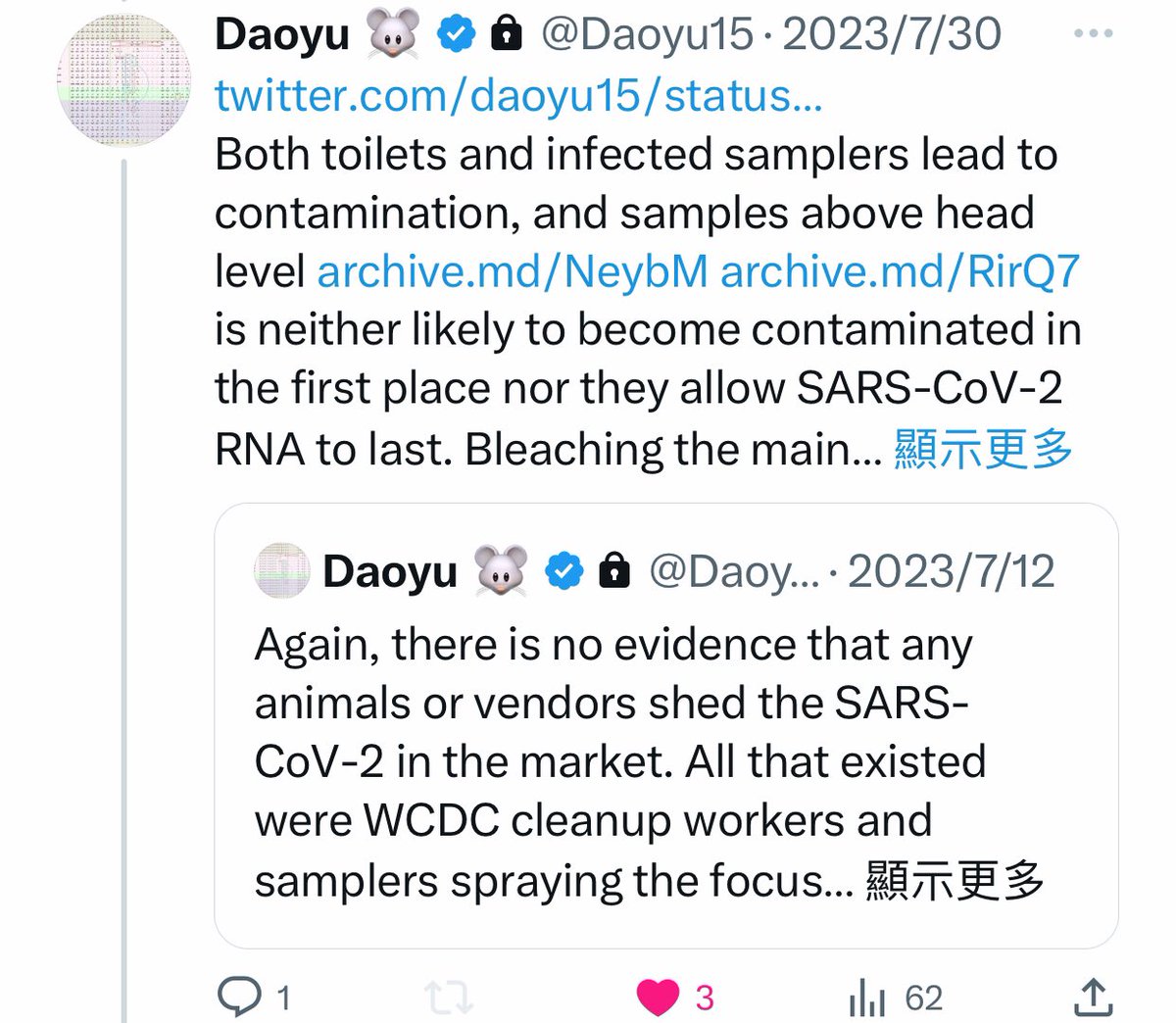The height and width of the screenshot is (1023, 1176).
Task: Click the share upload icon
Action: (1092, 998)
